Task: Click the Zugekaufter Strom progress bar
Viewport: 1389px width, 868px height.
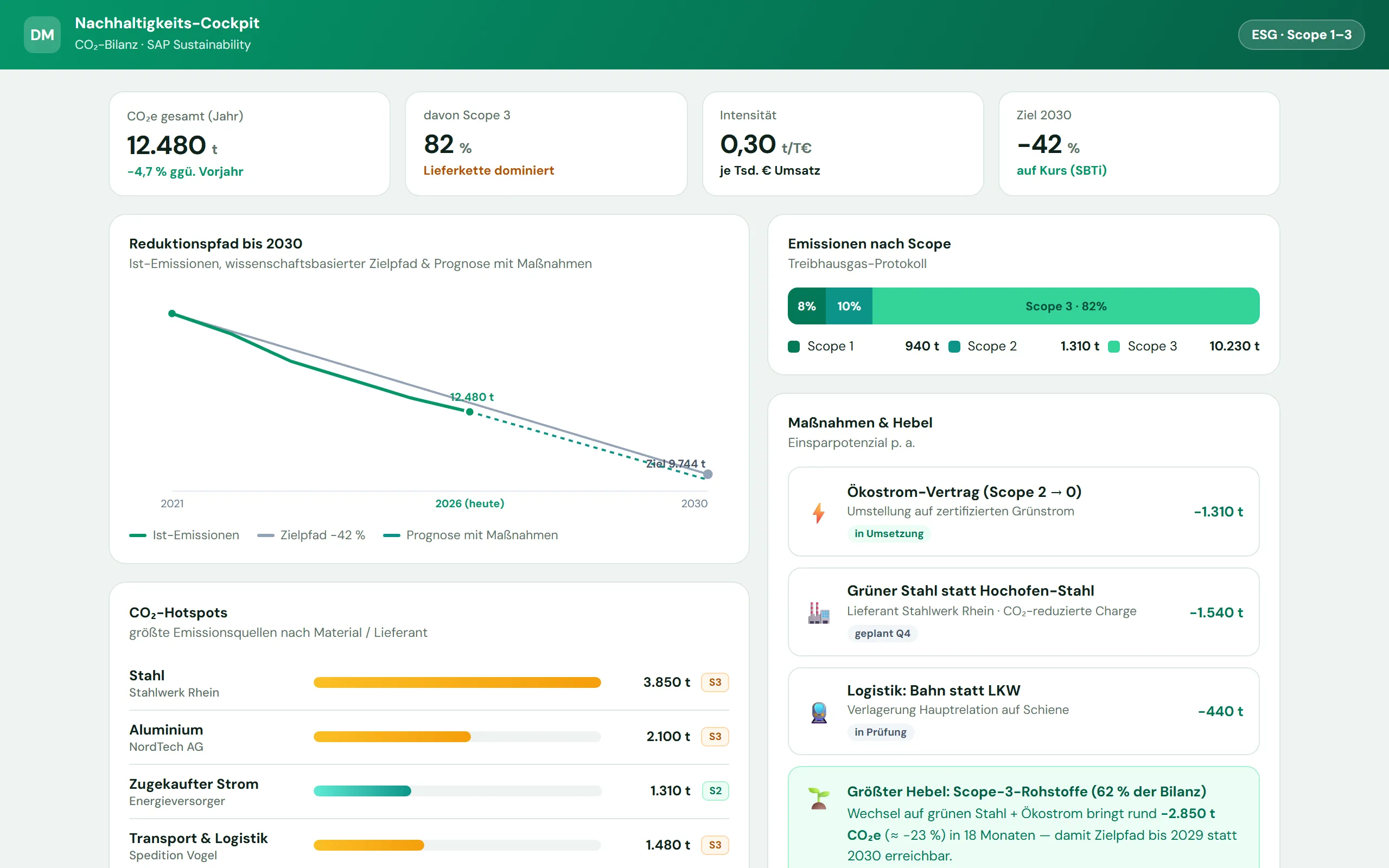Action: [x=457, y=791]
